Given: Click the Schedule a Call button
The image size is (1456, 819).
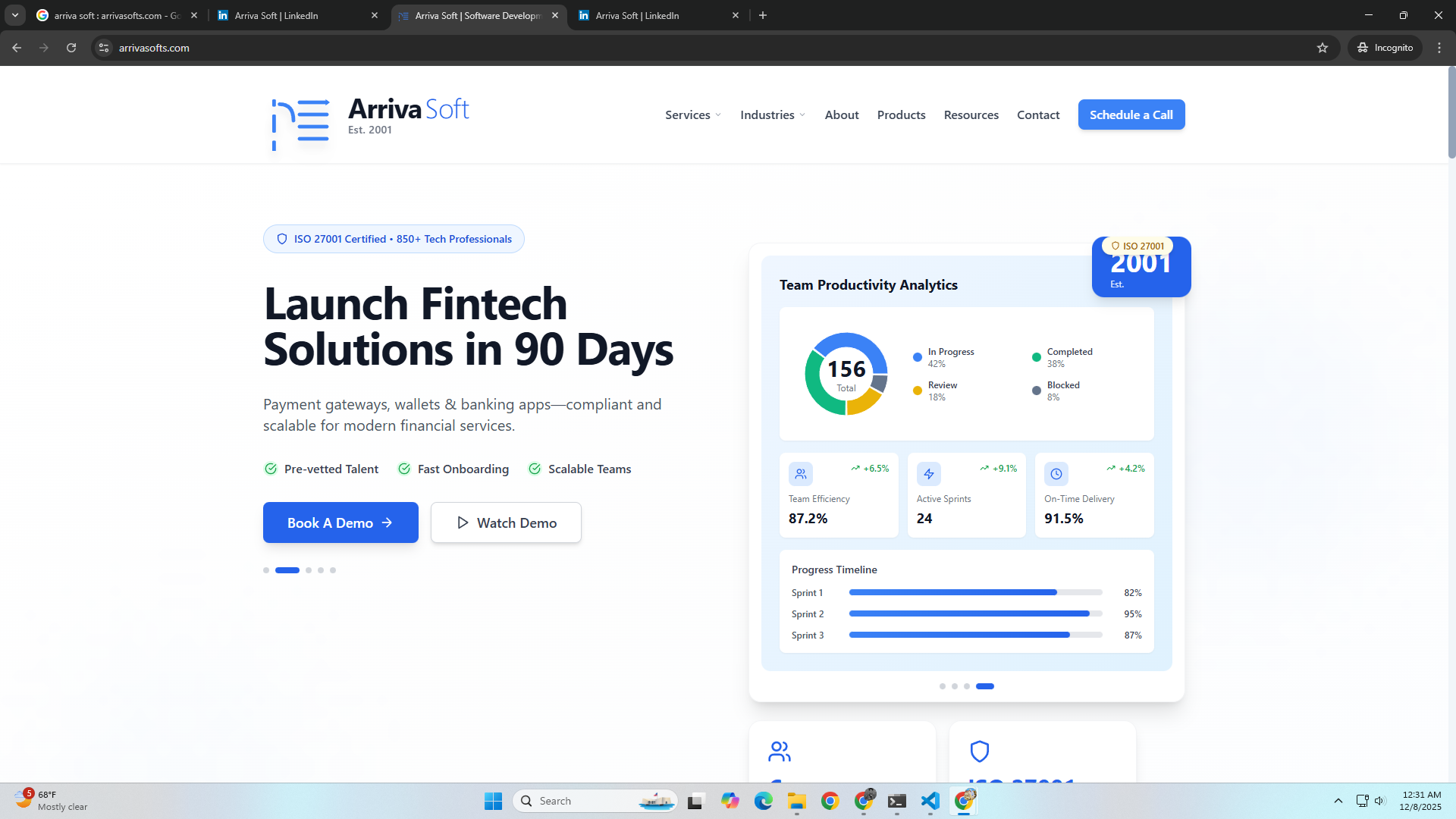Looking at the screenshot, I should (x=1131, y=115).
